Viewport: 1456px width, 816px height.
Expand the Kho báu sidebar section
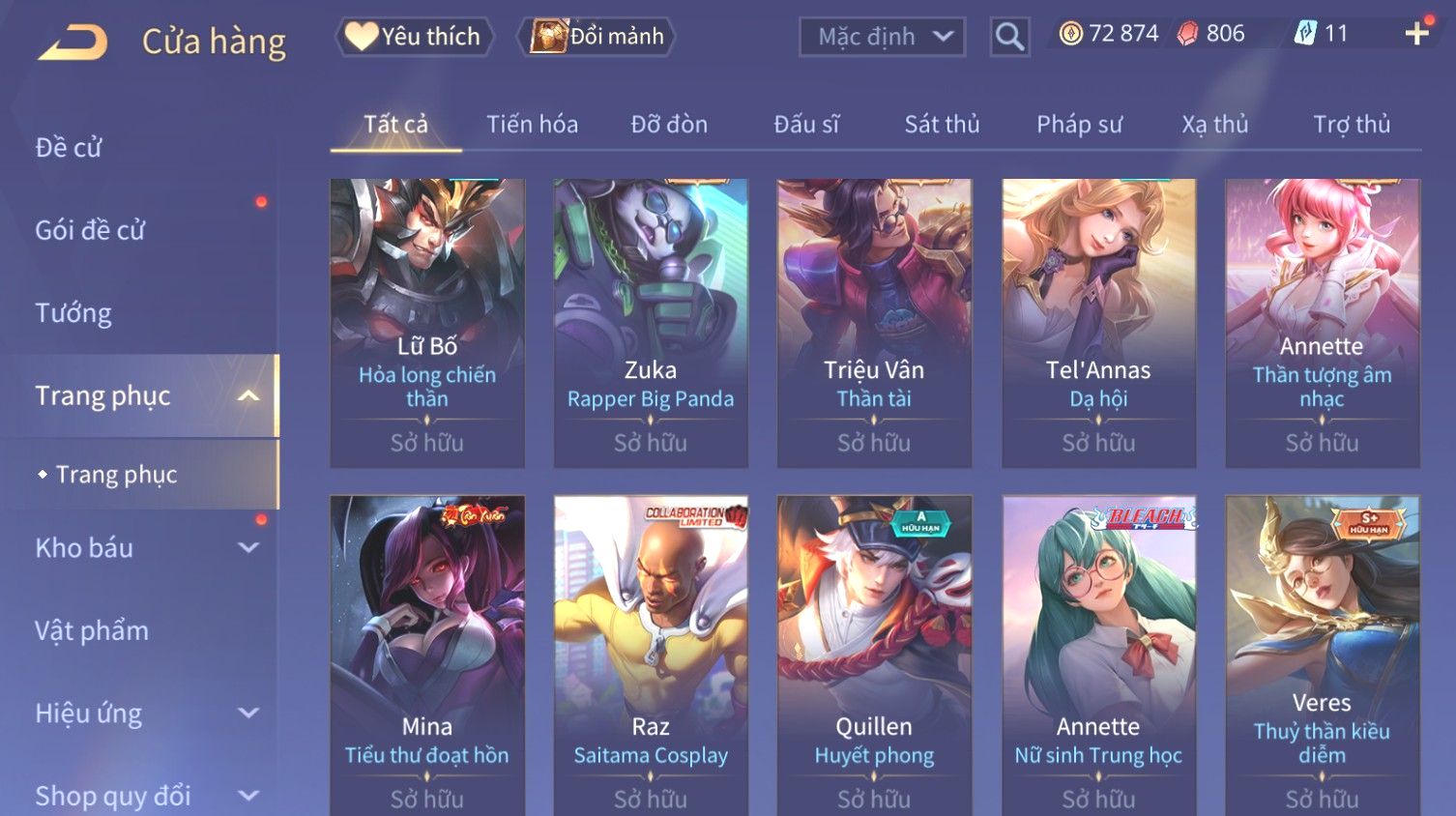pos(248,547)
